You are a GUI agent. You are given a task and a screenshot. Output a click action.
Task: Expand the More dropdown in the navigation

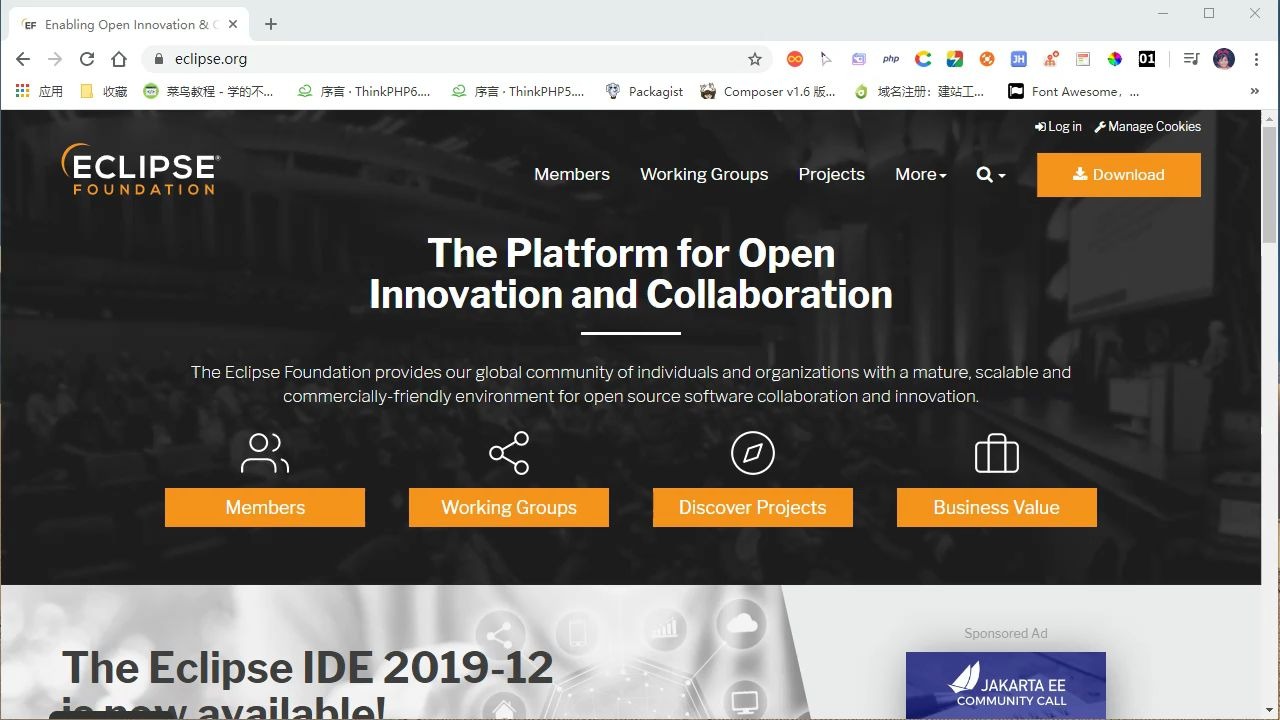pos(921,174)
